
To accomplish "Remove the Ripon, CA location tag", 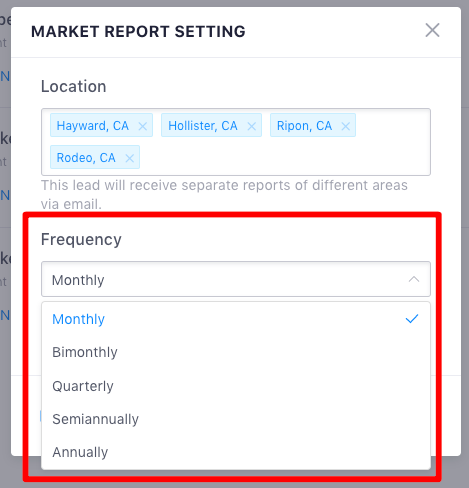I will (346, 126).
